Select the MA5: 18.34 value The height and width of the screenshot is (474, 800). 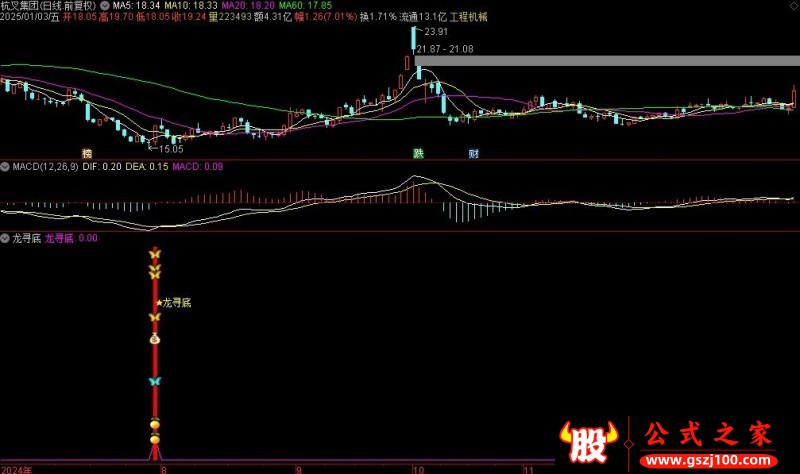[x=136, y=6]
